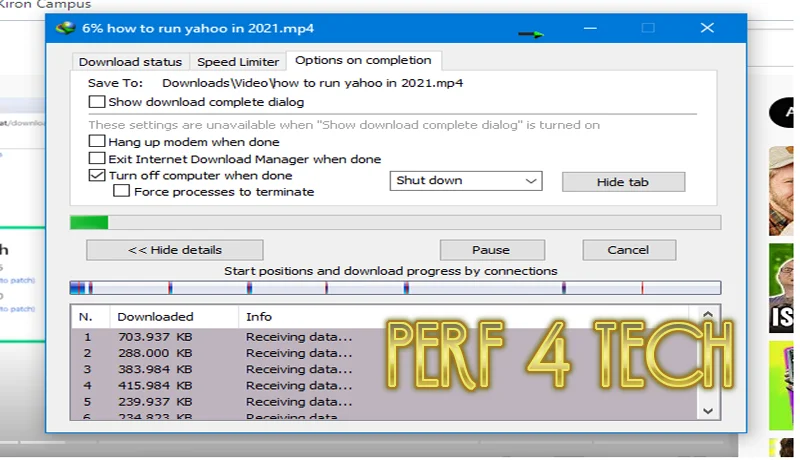Check Exit Internet Download Manager when done
Screen dimensions: 800x460
(96, 159)
